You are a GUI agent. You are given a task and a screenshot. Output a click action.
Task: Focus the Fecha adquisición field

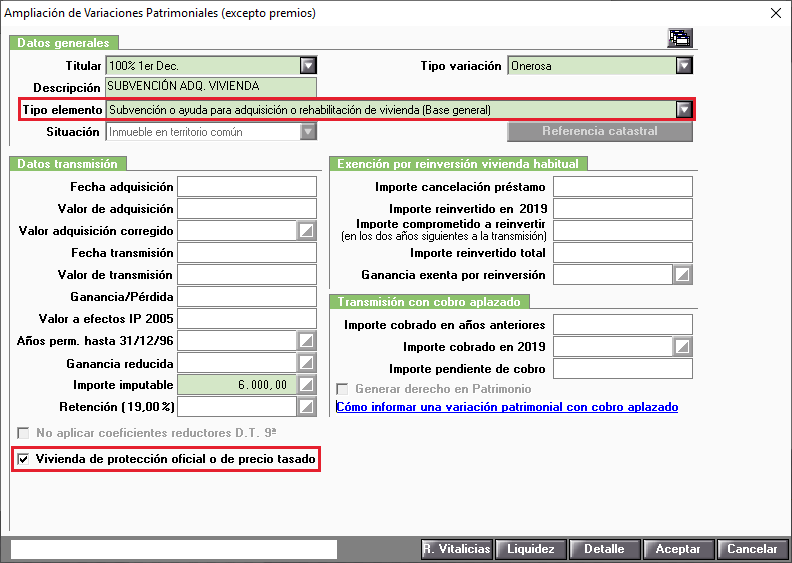(x=247, y=187)
